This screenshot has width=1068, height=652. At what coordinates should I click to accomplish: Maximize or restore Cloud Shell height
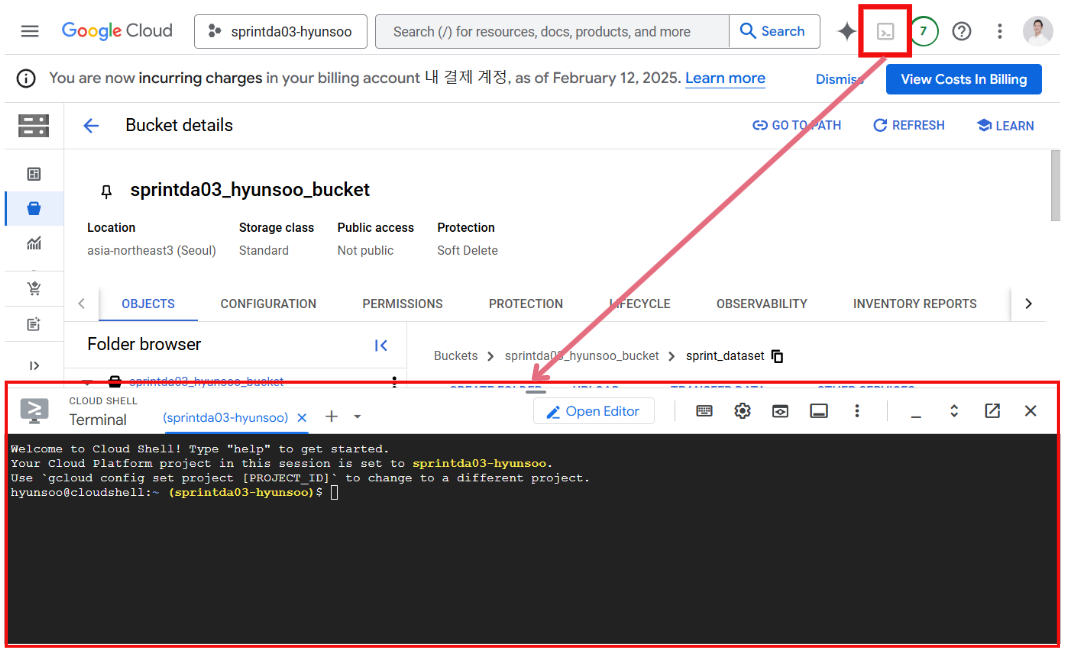pos(954,411)
